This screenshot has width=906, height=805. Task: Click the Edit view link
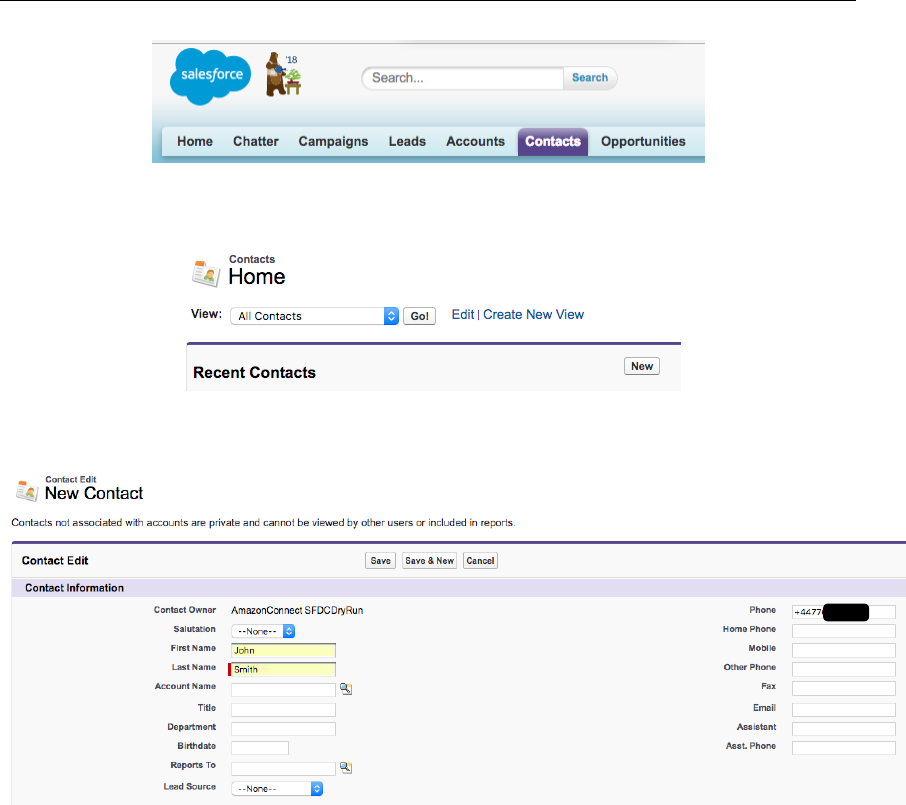(463, 314)
